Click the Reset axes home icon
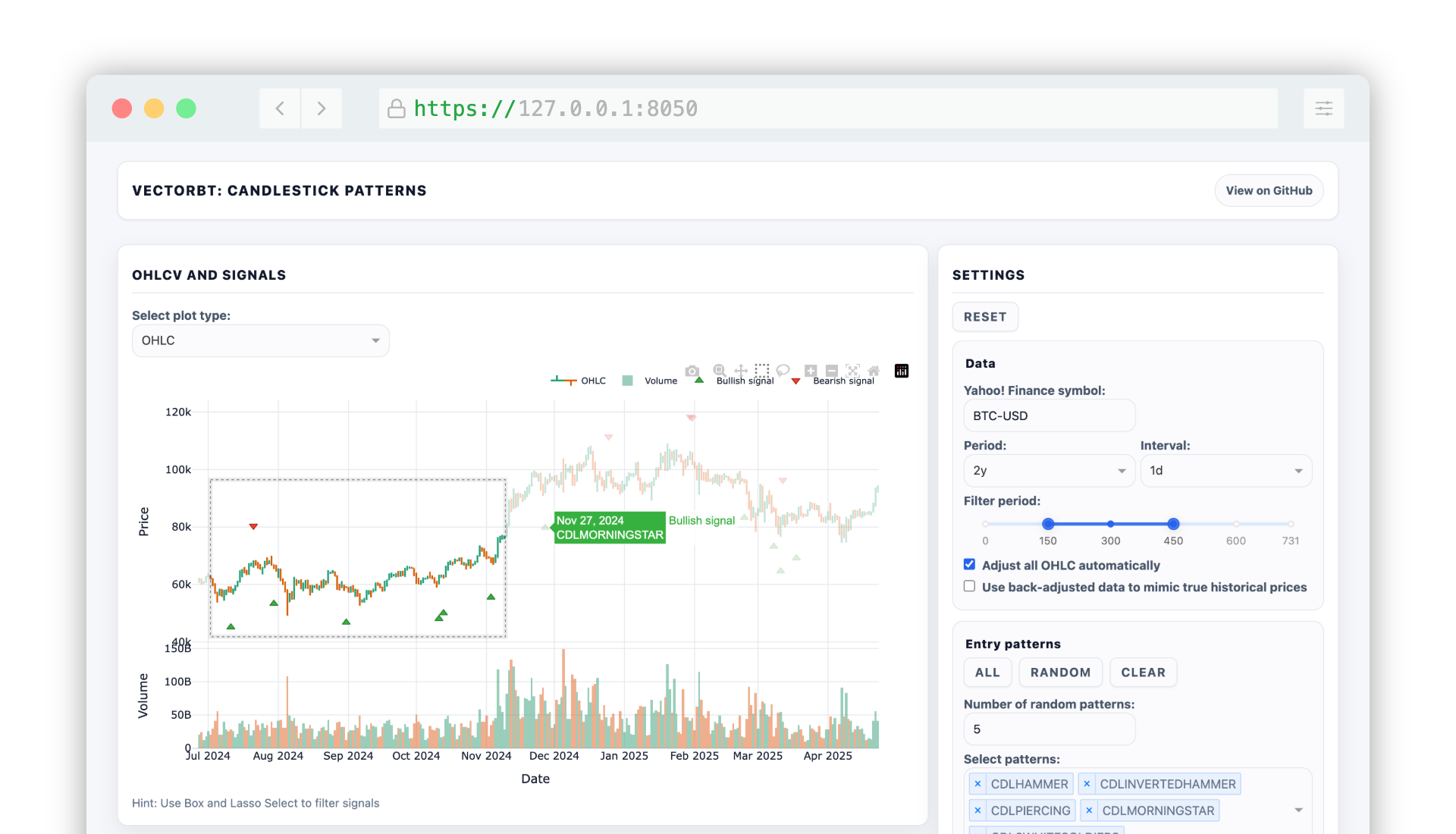 [874, 371]
